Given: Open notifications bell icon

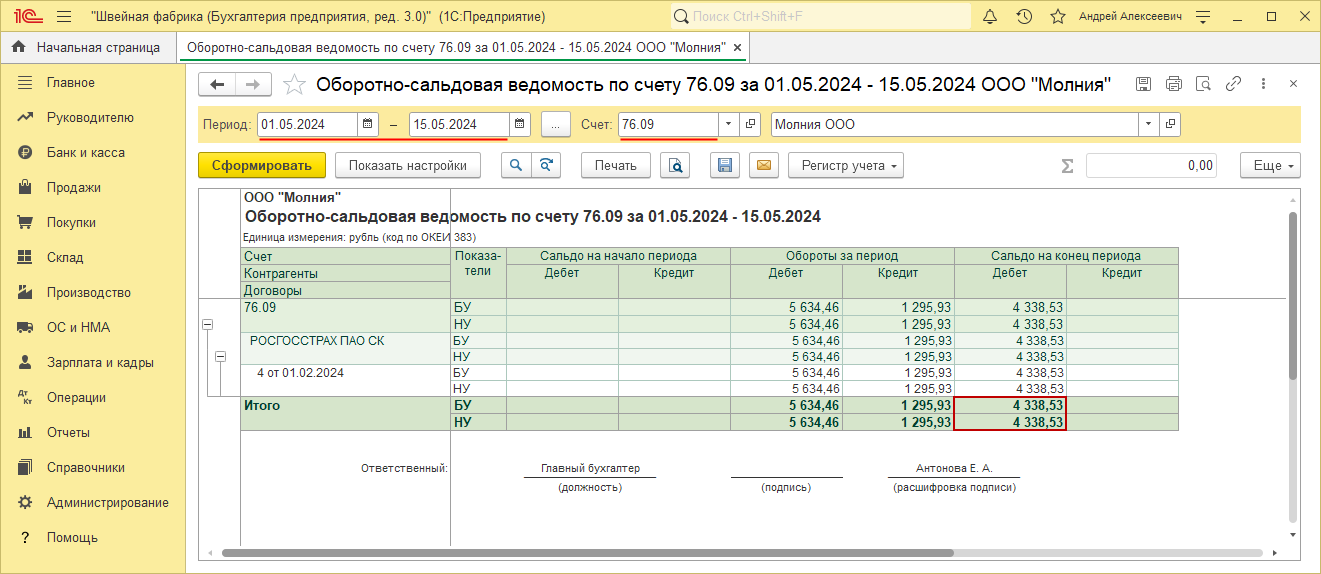Looking at the screenshot, I should (x=990, y=17).
